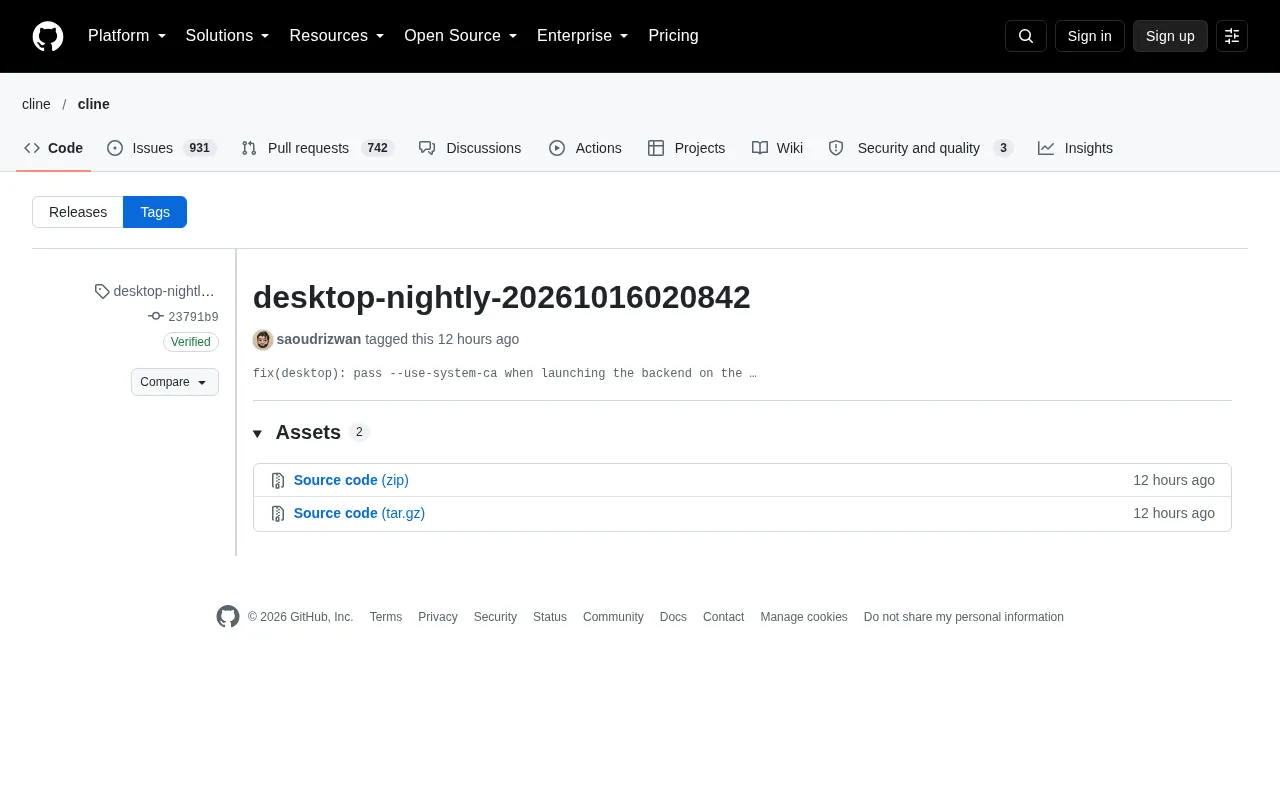Open the Security and quality tab
Image resolution: width=1280 pixels, height=800 pixels.
click(x=921, y=148)
